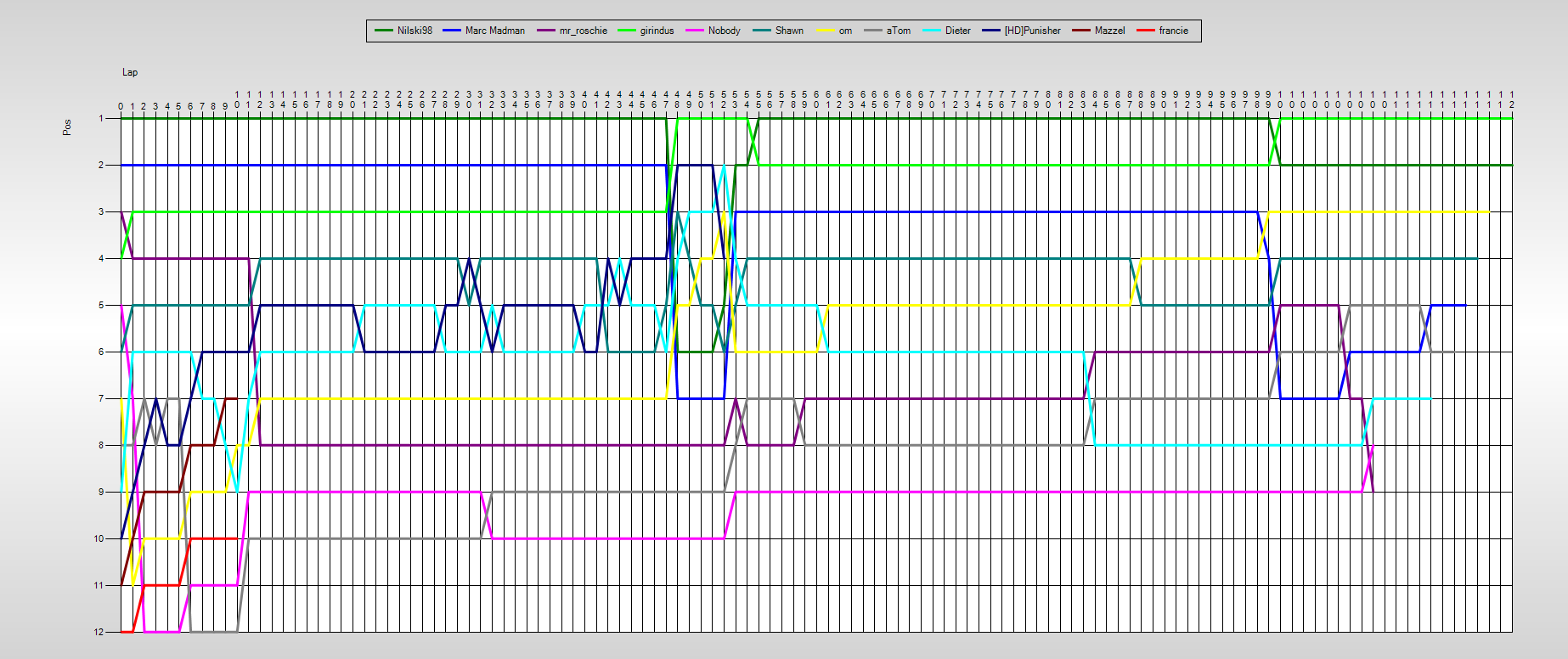
Task: Click the teal Shawn legend color line
Action: 761,31
